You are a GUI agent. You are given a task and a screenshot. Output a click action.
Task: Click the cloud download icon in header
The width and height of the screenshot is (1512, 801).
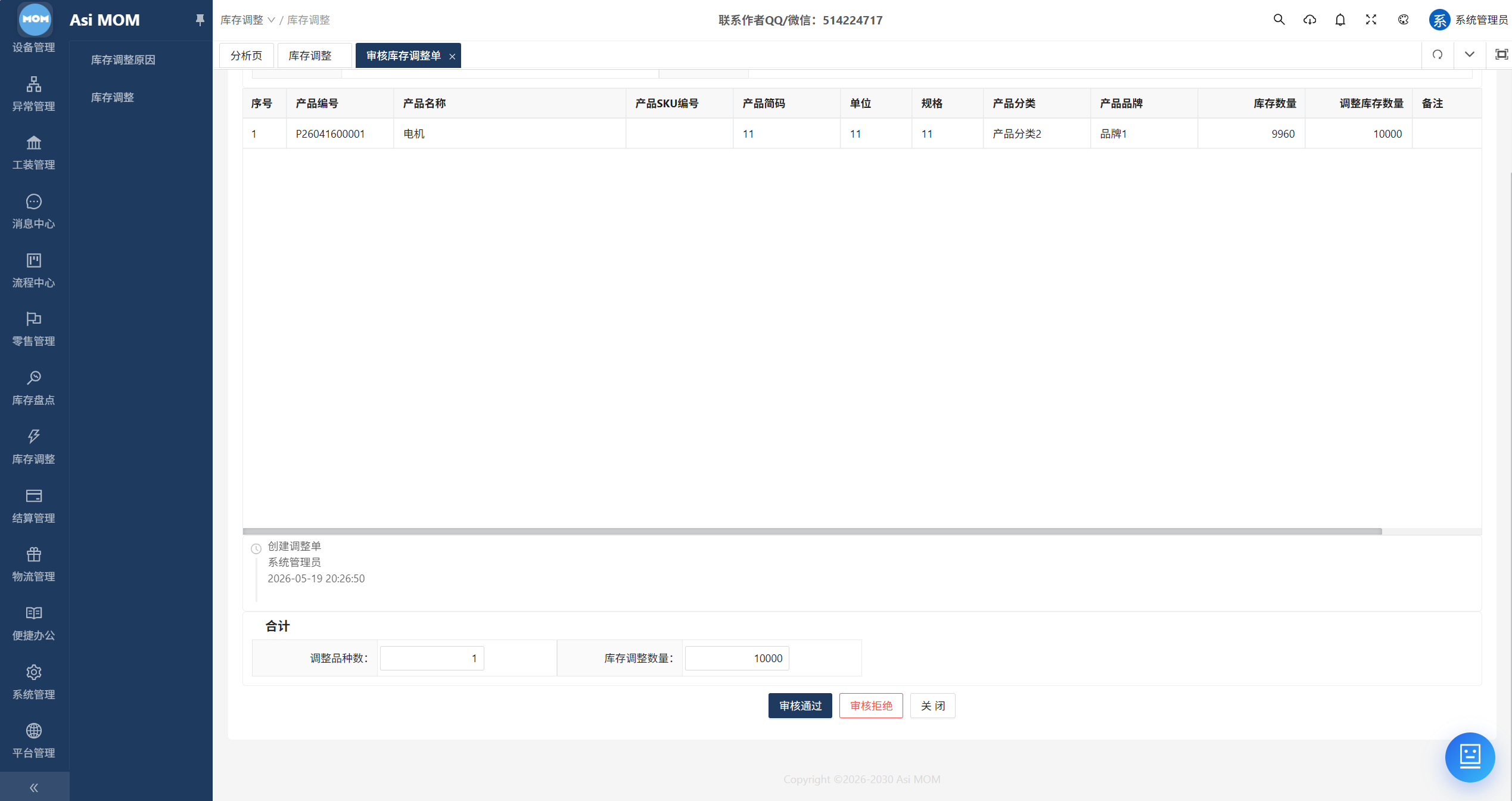coord(1309,20)
